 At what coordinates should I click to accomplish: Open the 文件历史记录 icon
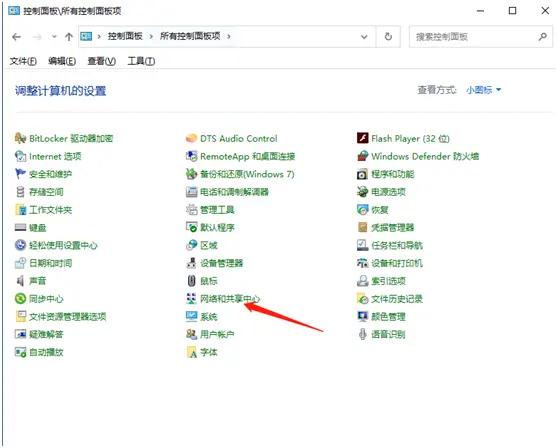click(x=362, y=298)
